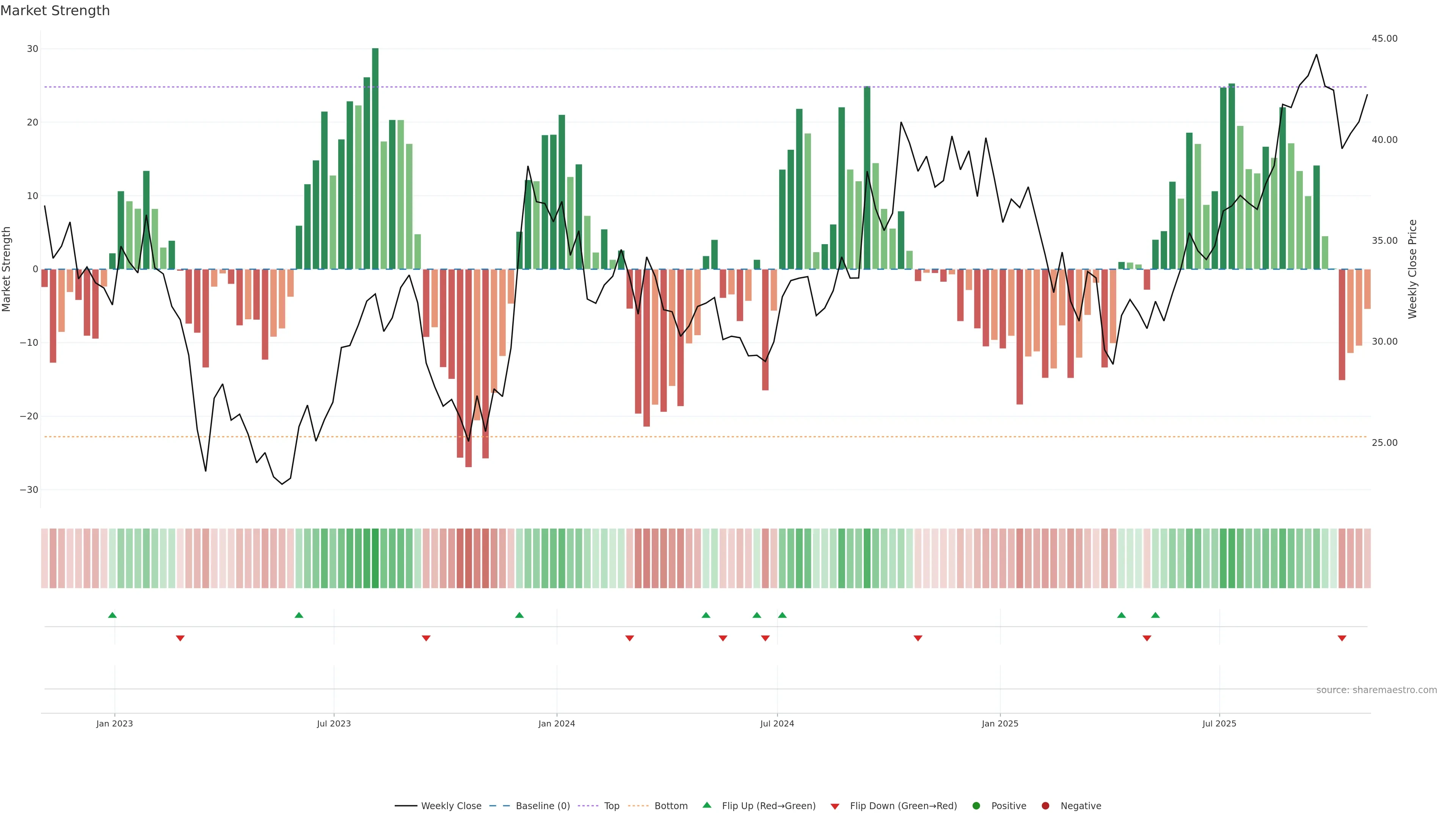Click the last red flip-down triangle marker
The image size is (1456, 819).
pos(1342,638)
